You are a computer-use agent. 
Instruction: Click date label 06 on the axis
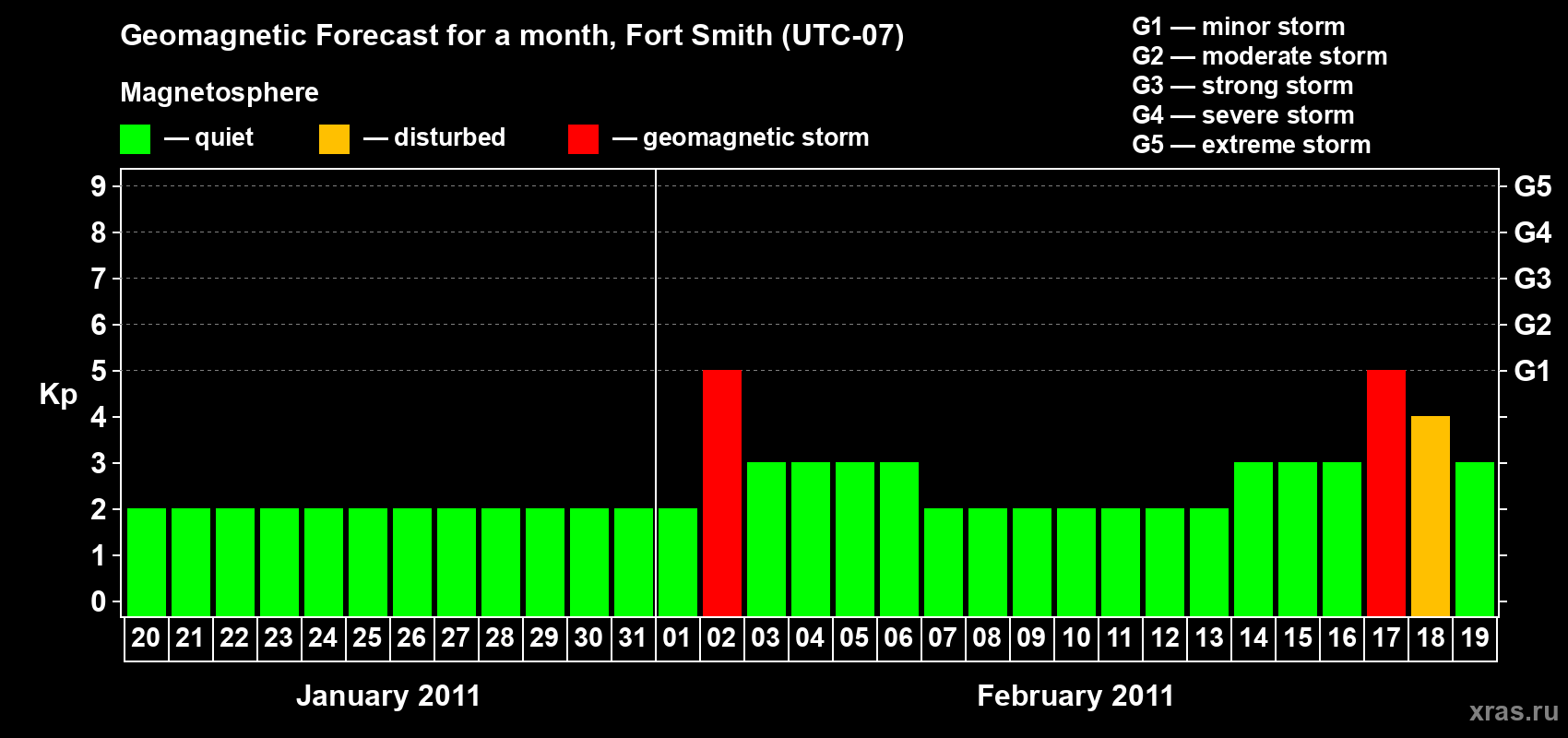pos(898,637)
